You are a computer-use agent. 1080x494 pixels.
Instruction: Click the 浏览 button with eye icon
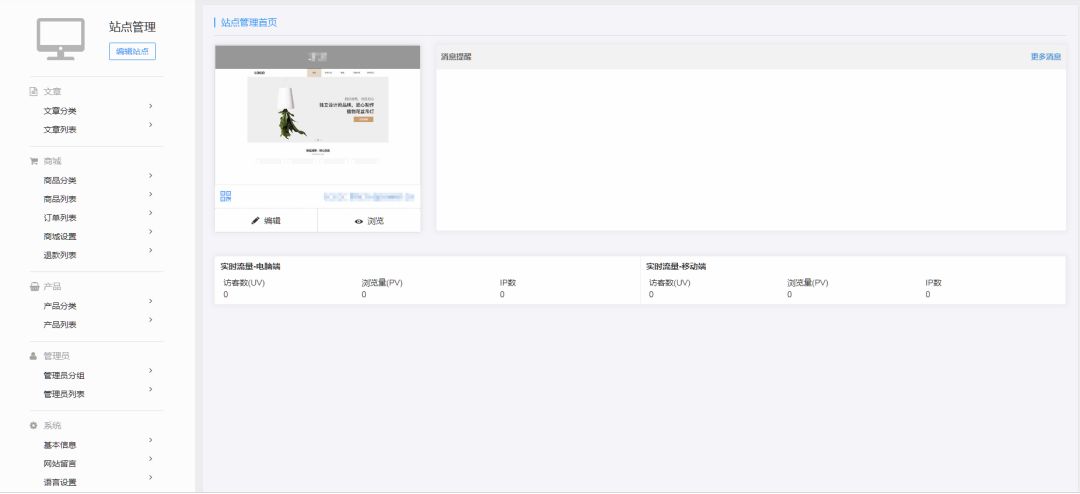(369, 221)
